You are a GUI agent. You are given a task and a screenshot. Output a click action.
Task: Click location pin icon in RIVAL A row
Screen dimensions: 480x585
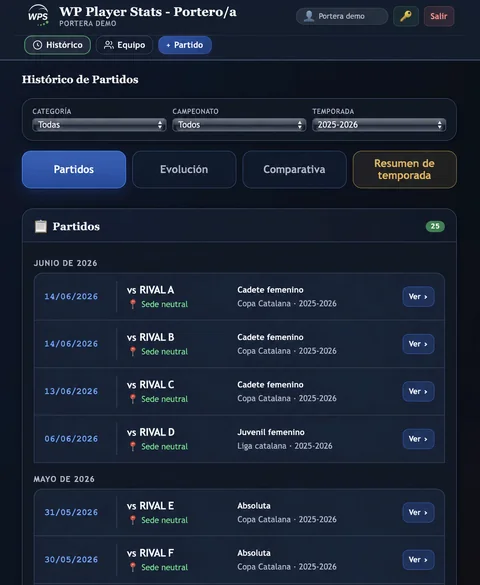point(133,304)
